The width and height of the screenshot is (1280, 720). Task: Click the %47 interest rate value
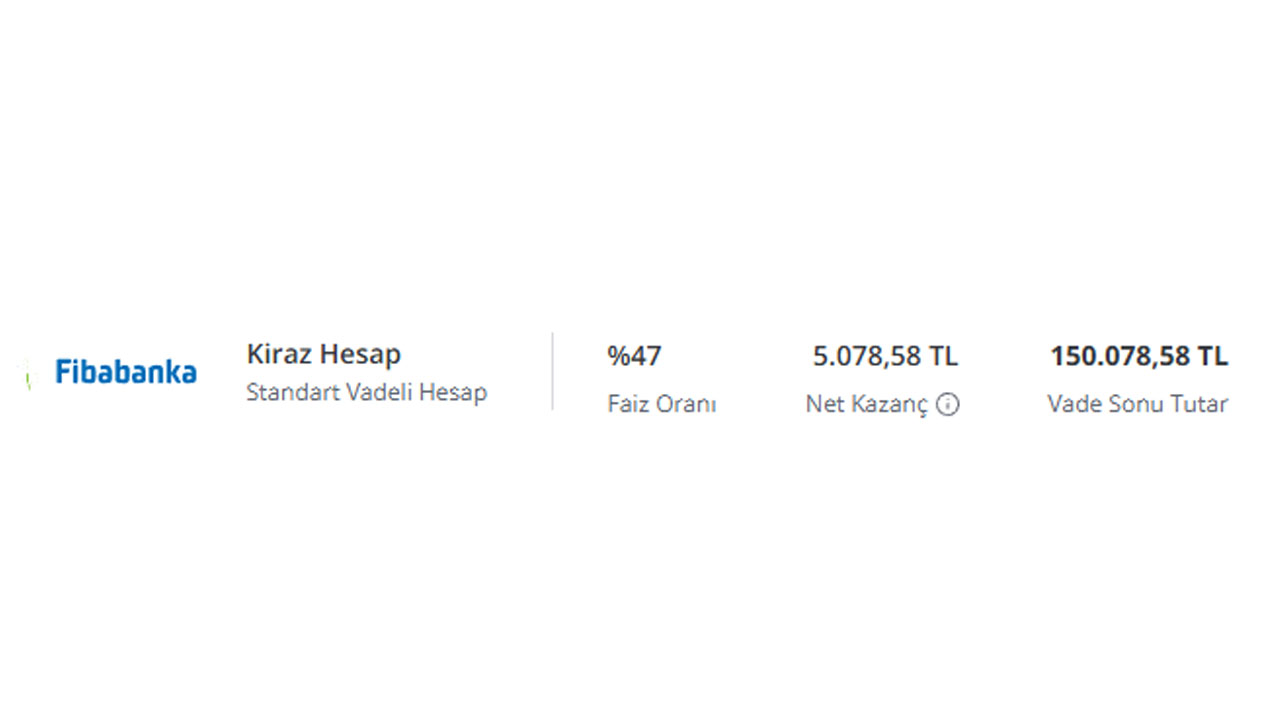point(634,356)
